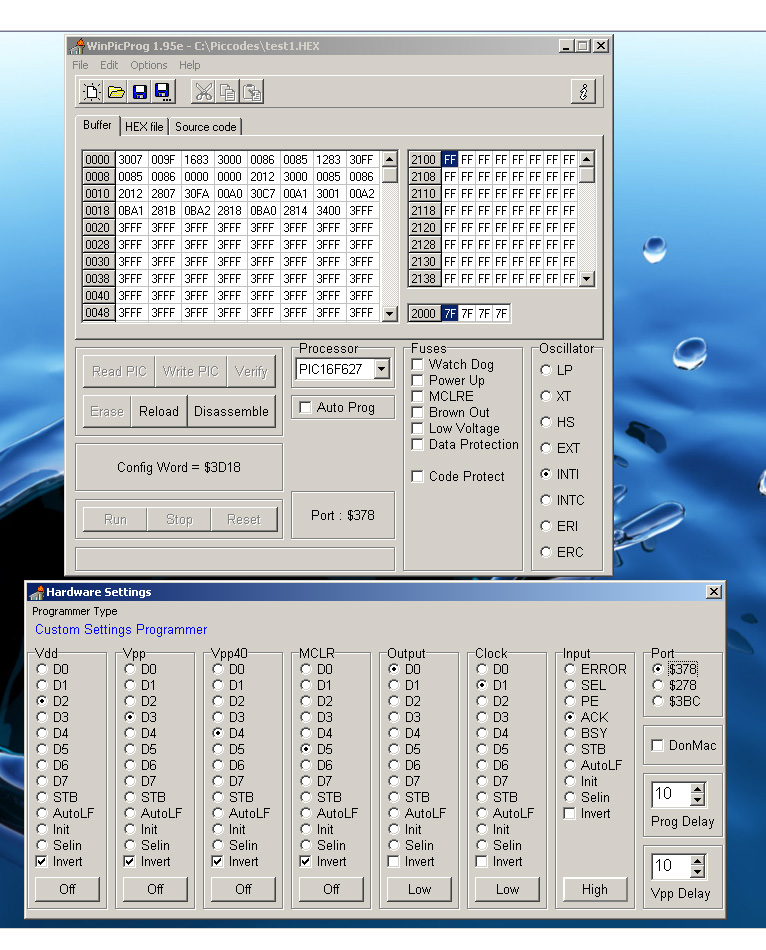766x950 pixels.
Task: Open the Edit menu
Action: (x=109, y=65)
